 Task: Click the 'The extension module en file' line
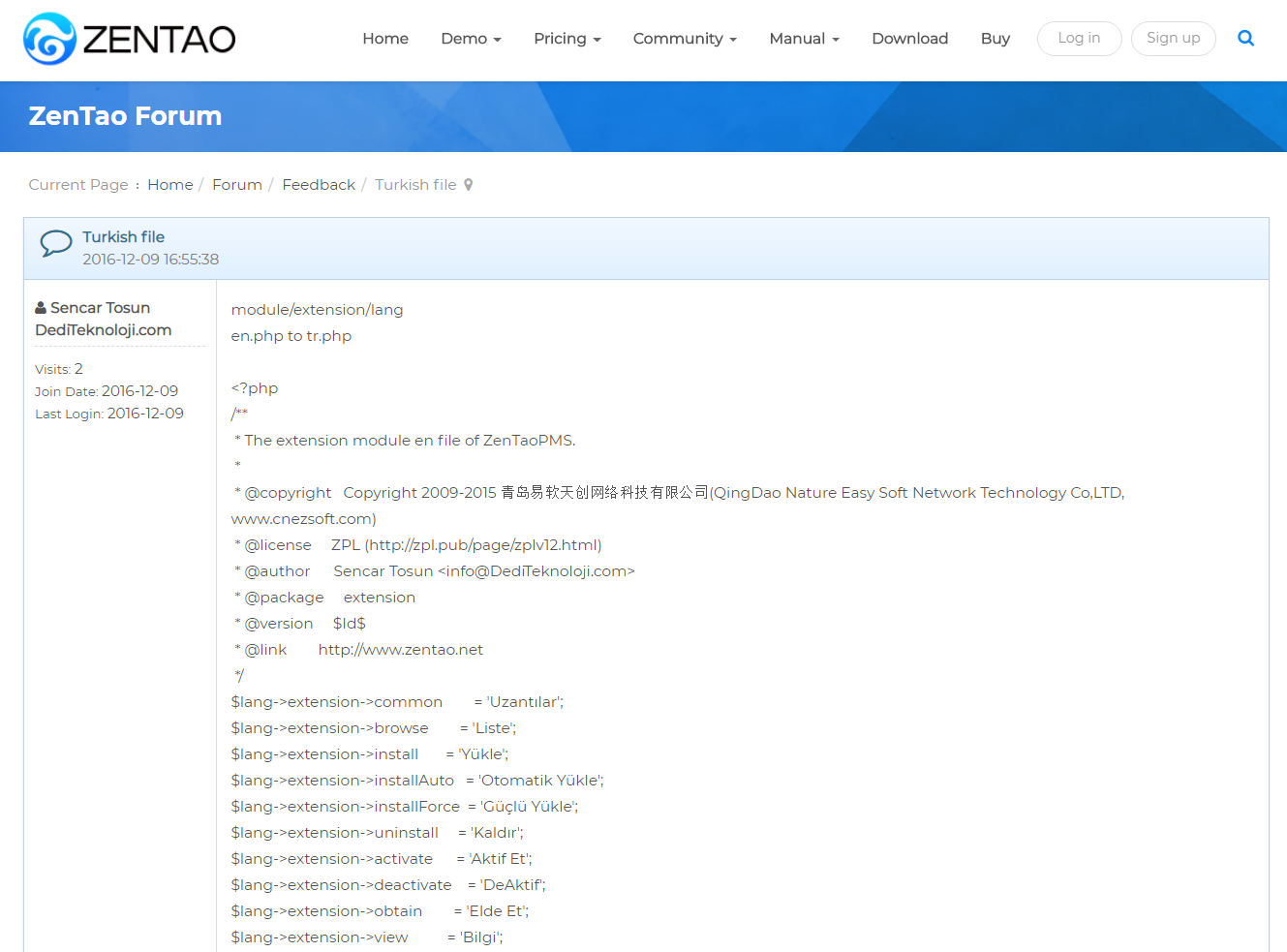click(x=405, y=441)
